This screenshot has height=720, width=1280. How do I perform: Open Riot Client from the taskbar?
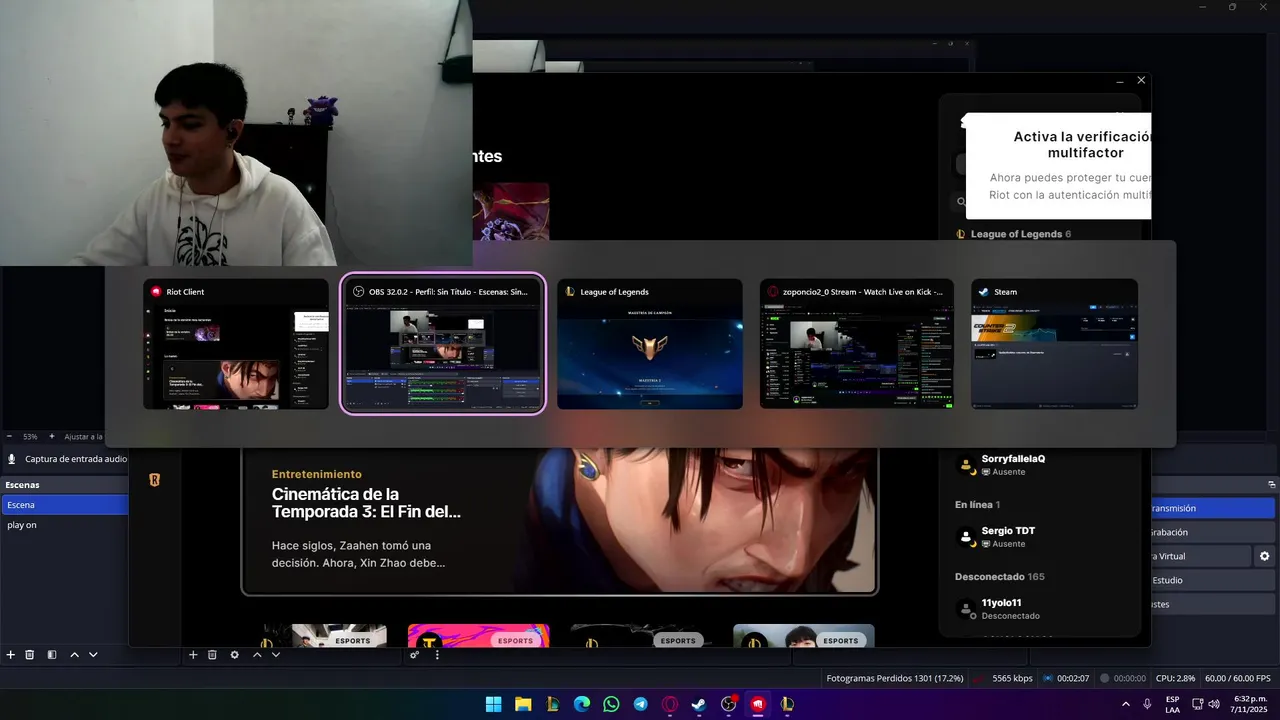[x=758, y=704]
